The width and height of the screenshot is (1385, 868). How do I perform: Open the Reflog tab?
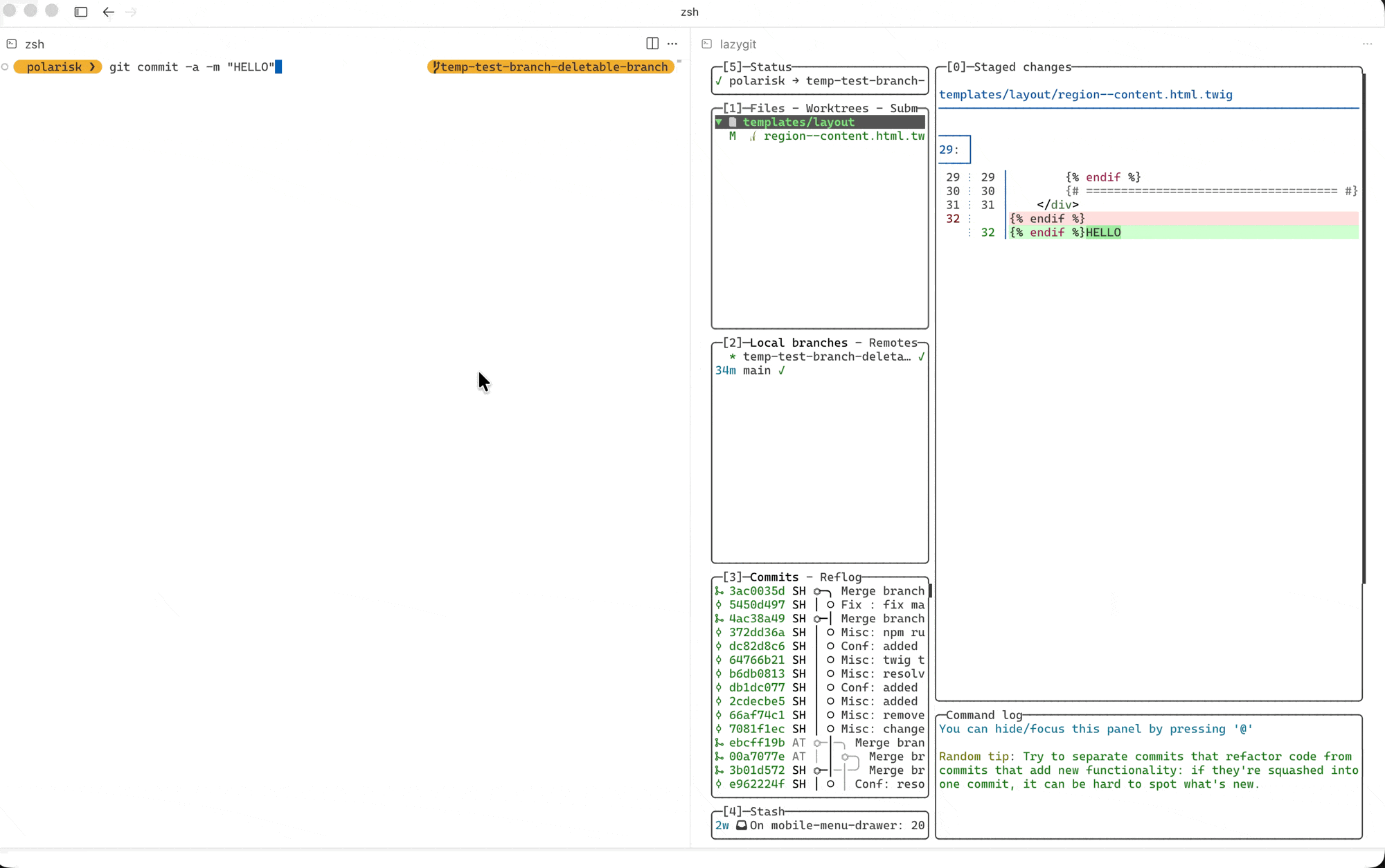point(840,577)
